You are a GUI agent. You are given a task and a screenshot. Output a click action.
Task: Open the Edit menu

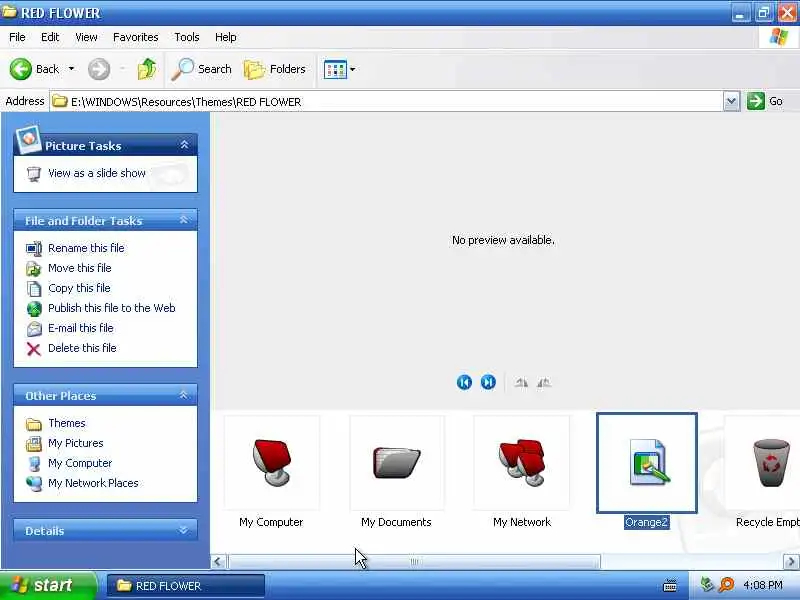point(50,37)
